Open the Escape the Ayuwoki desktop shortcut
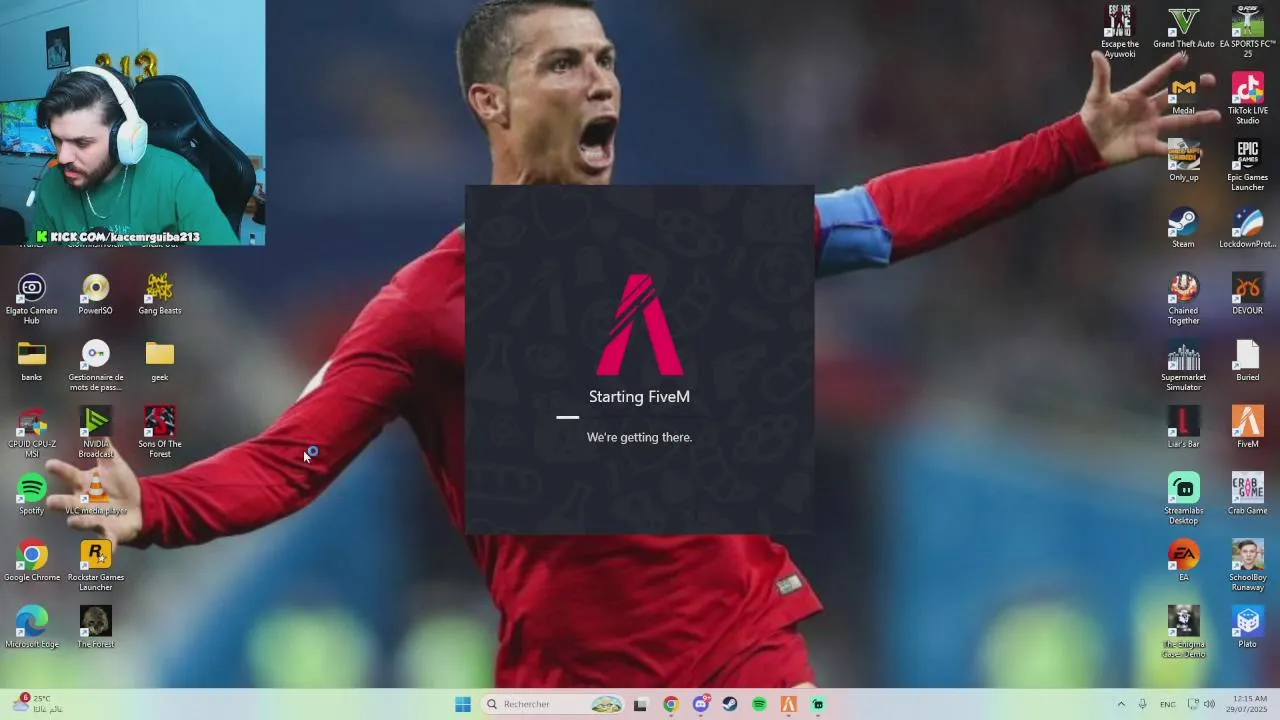1280x720 pixels. 1119,30
